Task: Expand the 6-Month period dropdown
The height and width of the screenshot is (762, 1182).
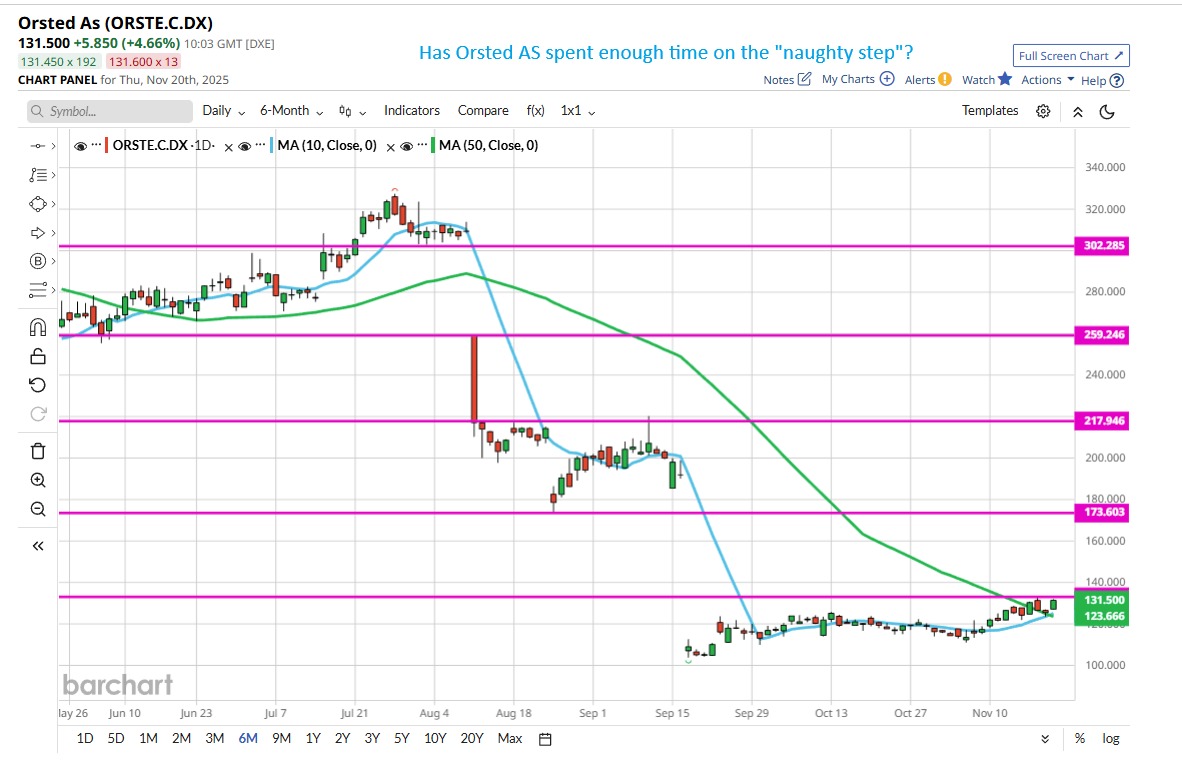Action: [291, 111]
